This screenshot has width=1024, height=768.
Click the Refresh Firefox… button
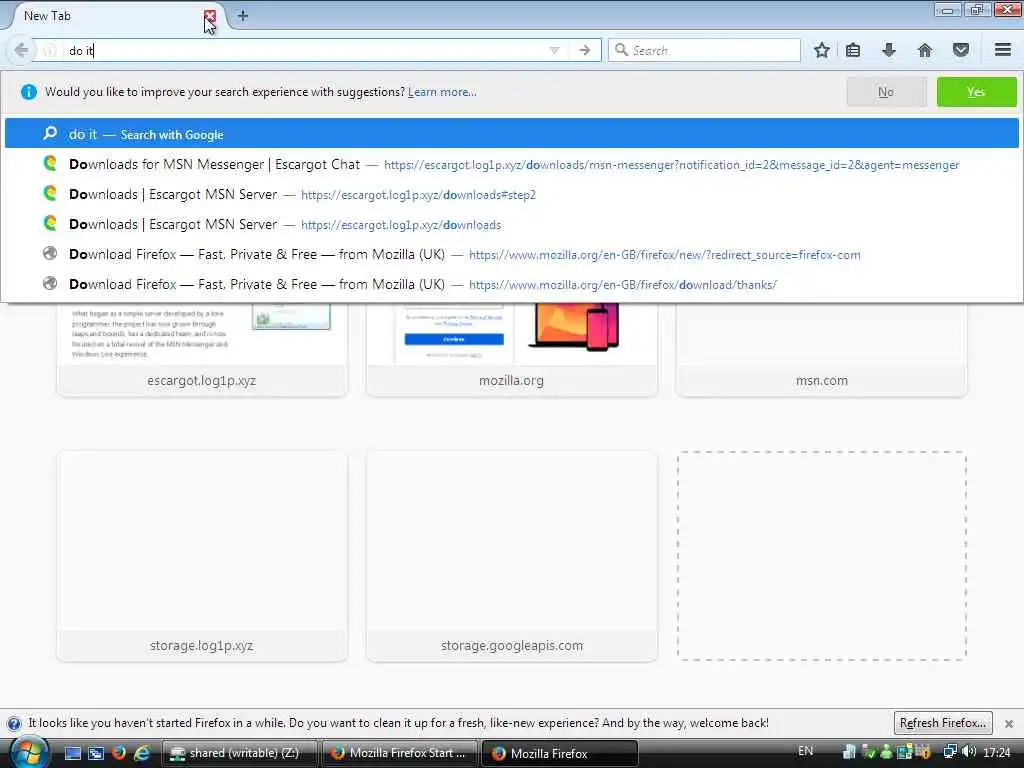pyautogui.click(x=943, y=723)
